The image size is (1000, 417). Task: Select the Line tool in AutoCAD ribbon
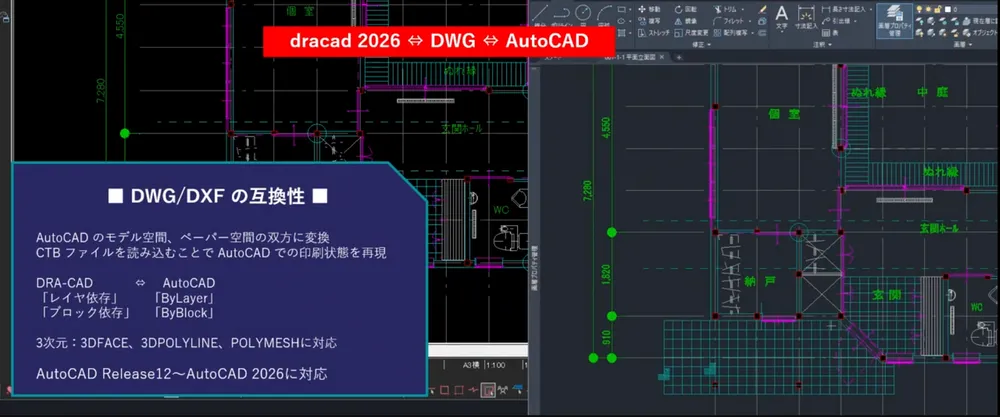540,14
